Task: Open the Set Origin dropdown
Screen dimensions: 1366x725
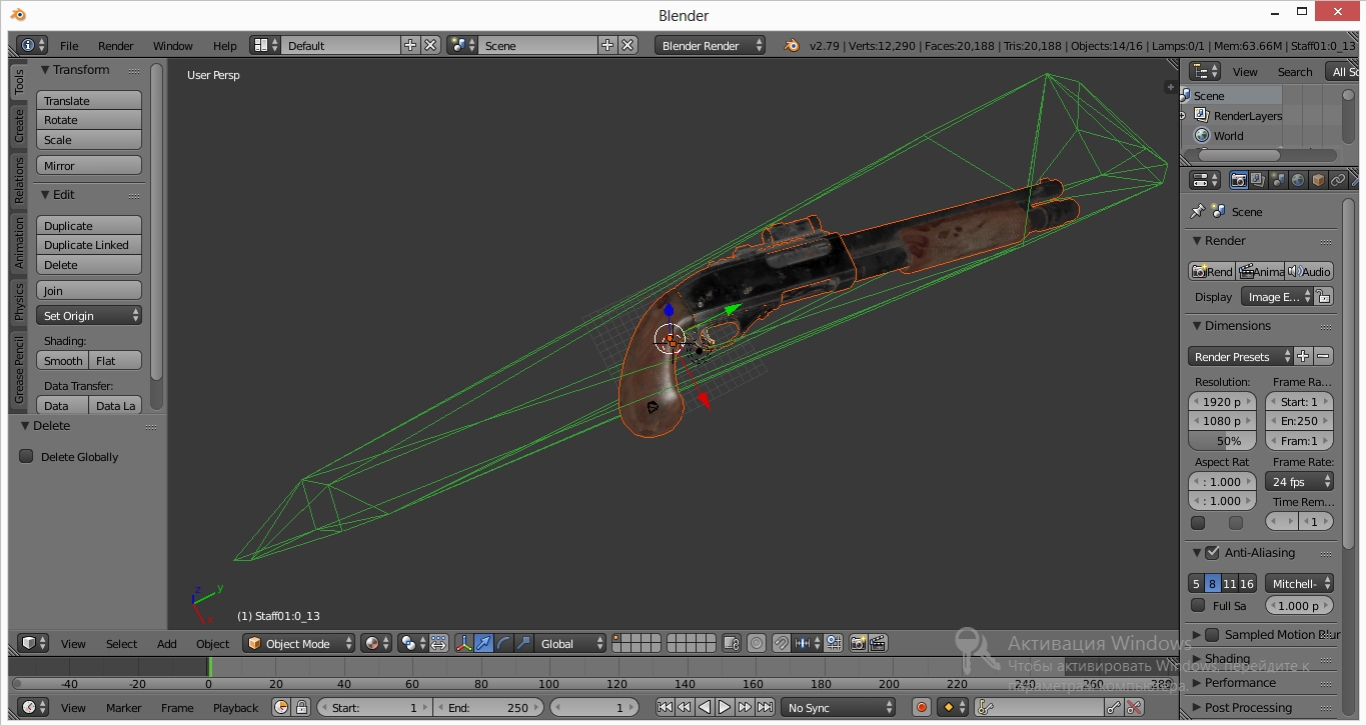Action: pyautogui.click(x=89, y=316)
